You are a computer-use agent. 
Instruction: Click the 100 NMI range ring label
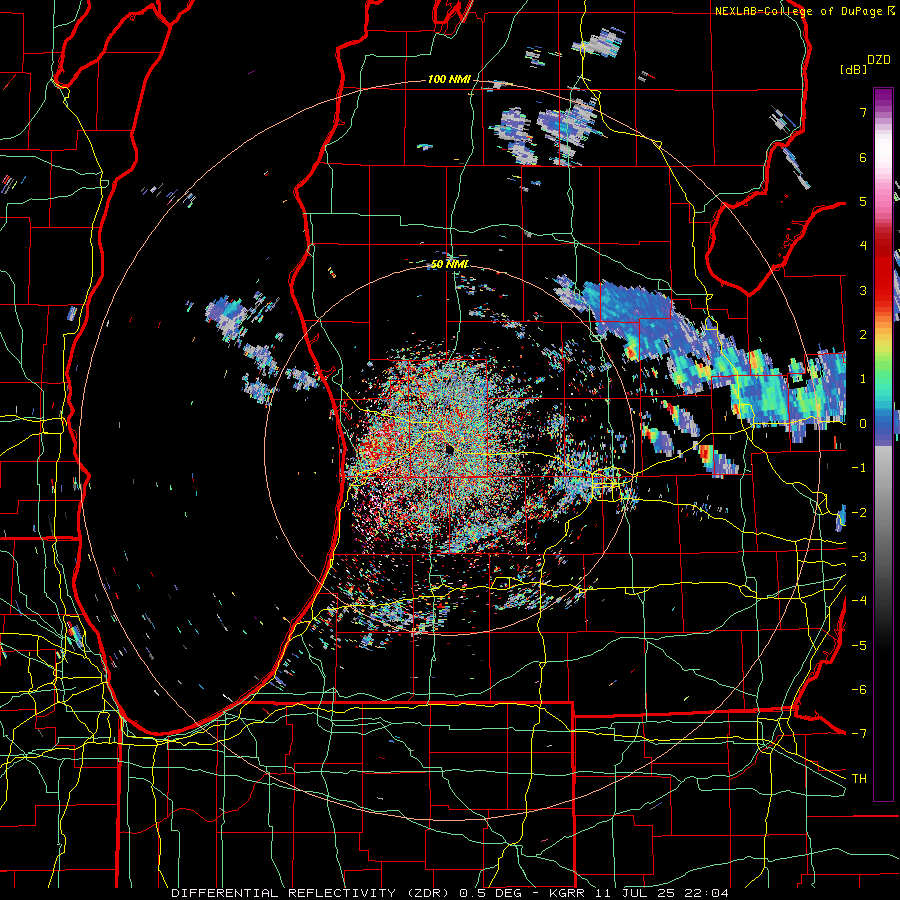(449, 79)
